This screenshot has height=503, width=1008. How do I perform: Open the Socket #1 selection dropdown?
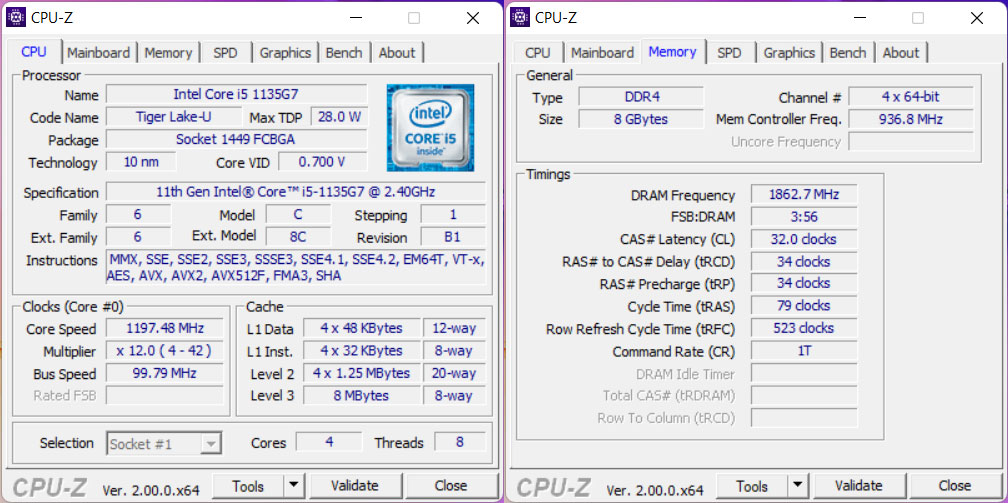click(x=163, y=443)
